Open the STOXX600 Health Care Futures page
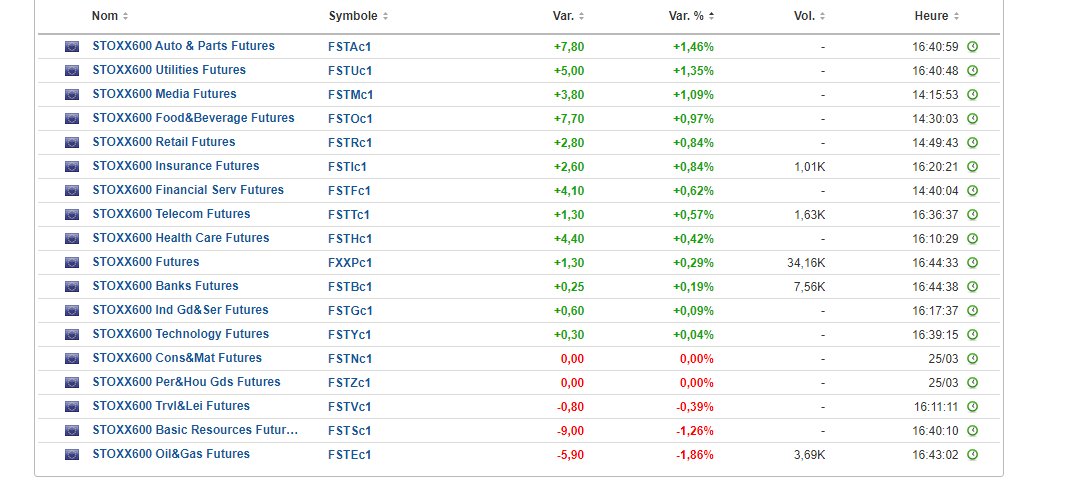Screen dimensions: 1073x488 pos(181,238)
